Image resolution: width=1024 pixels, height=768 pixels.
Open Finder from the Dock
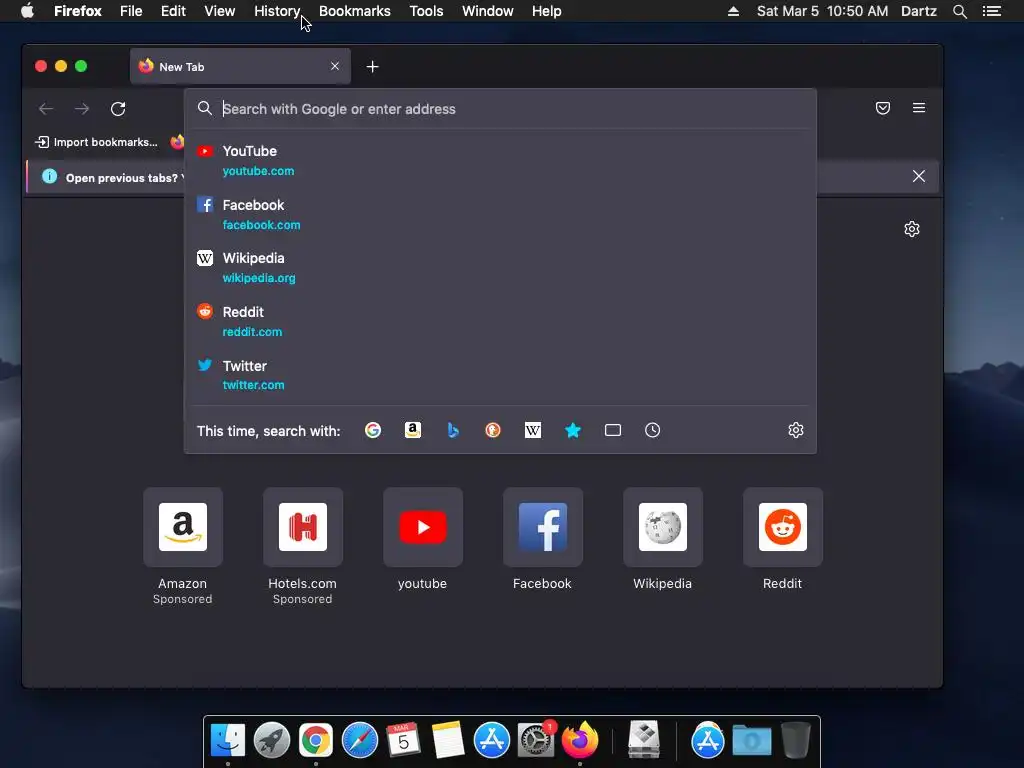[x=228, y=741]
